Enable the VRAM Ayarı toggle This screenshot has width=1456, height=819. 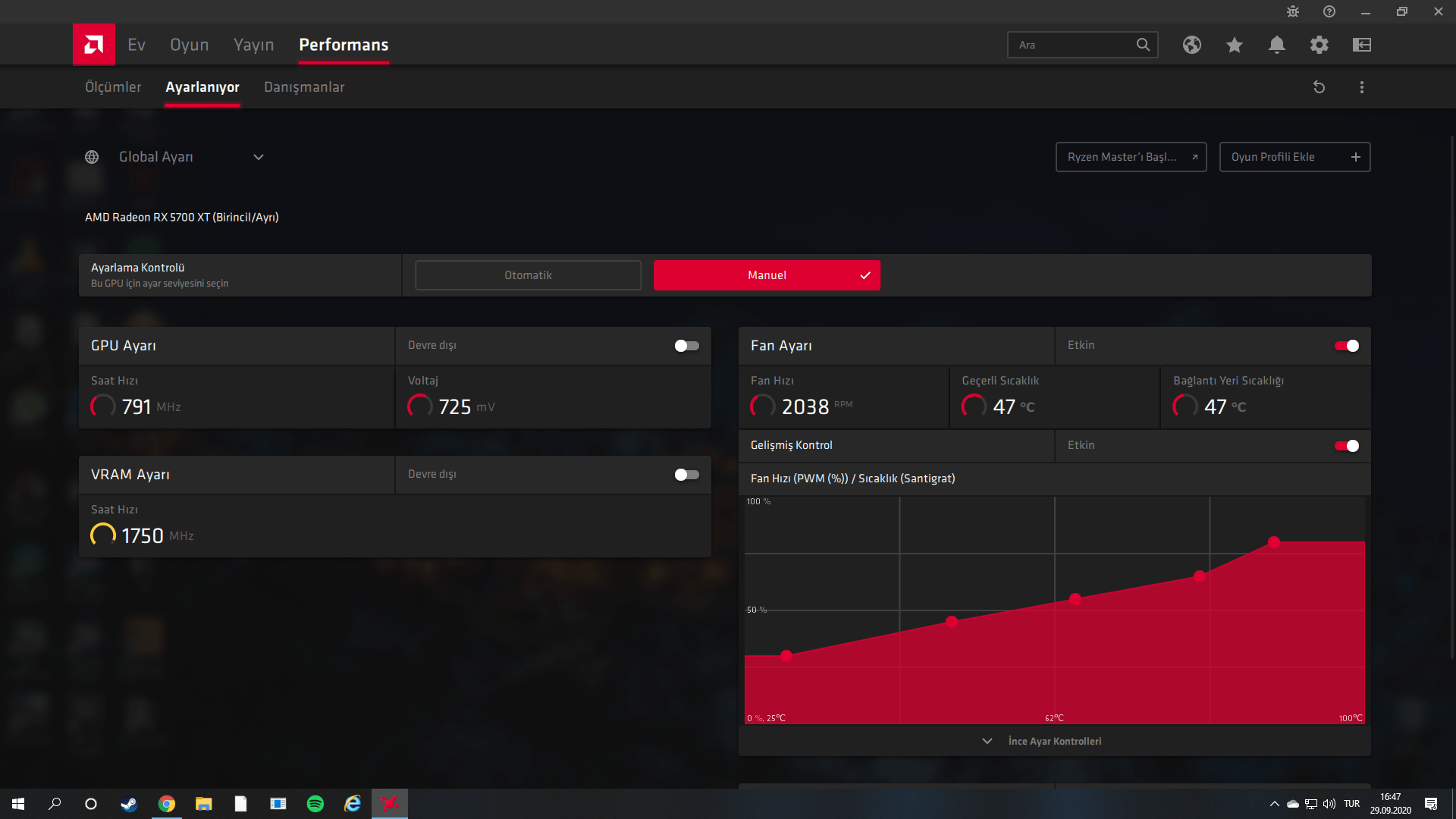click(686, 475)
